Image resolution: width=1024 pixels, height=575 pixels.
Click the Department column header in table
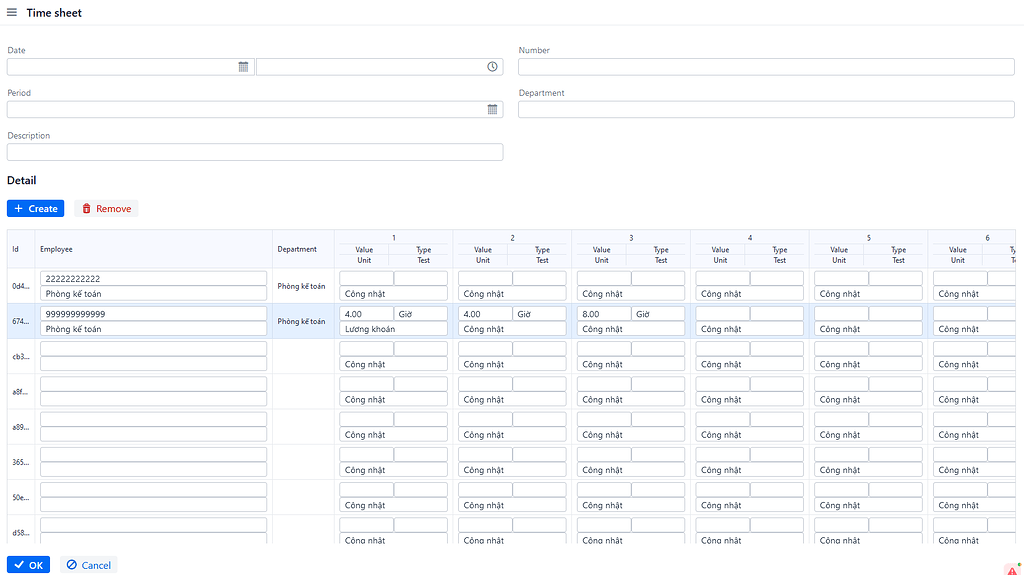click(297, 249)
